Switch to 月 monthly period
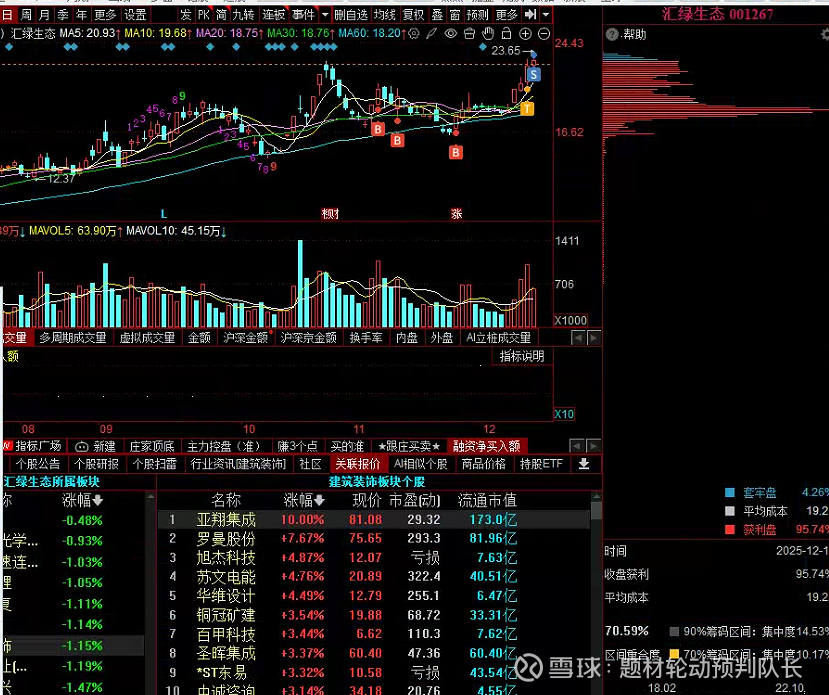This screenshot has width=829, height=695. point(44,15)
